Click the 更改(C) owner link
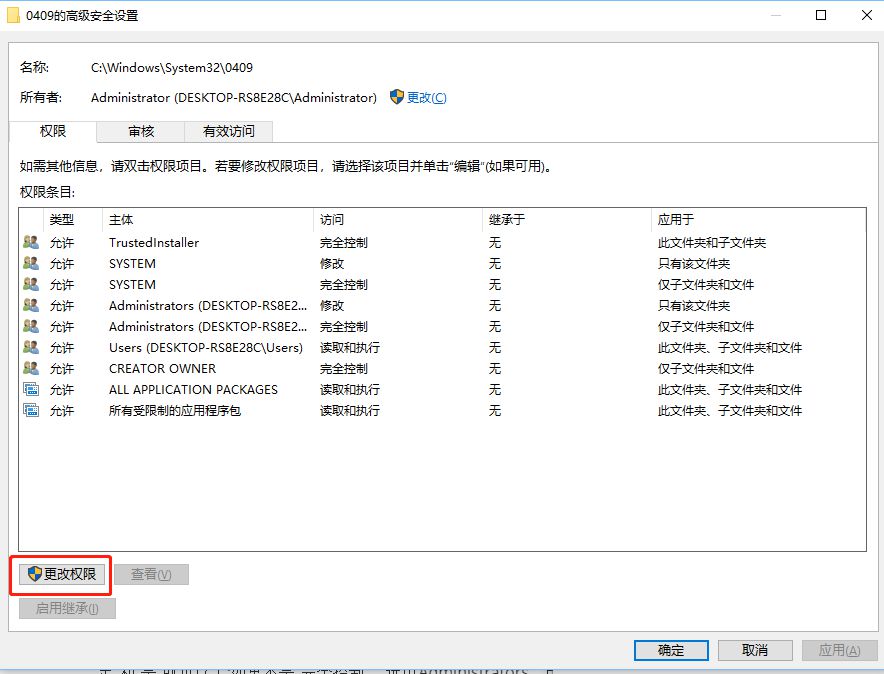 tap(426, 98)
